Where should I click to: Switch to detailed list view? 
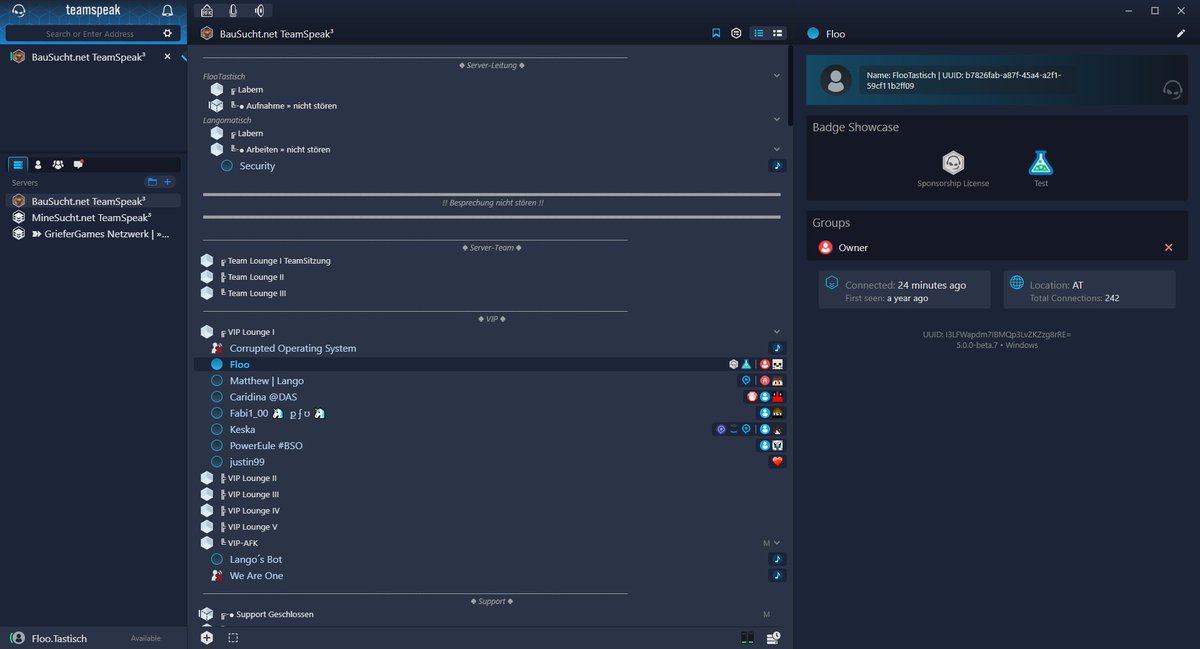(778, 33)
